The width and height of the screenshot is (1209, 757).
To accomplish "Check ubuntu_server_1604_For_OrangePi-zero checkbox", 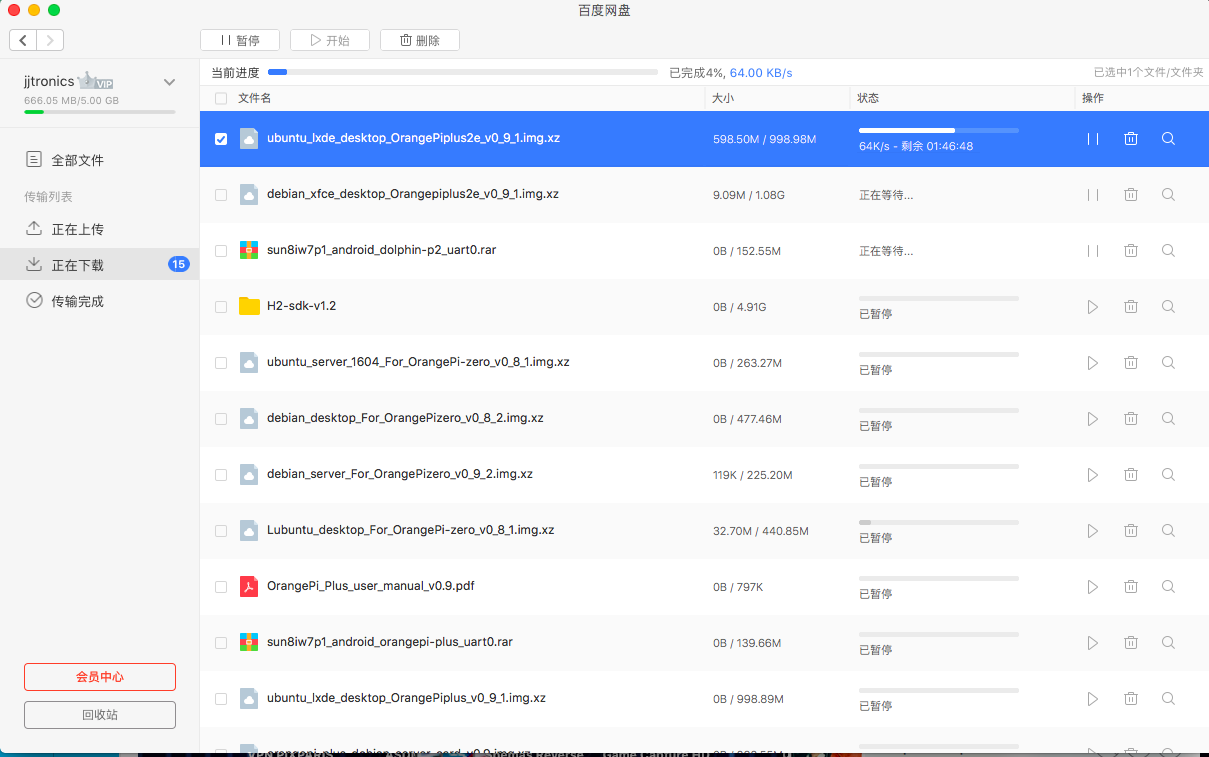I will point(221,363).
